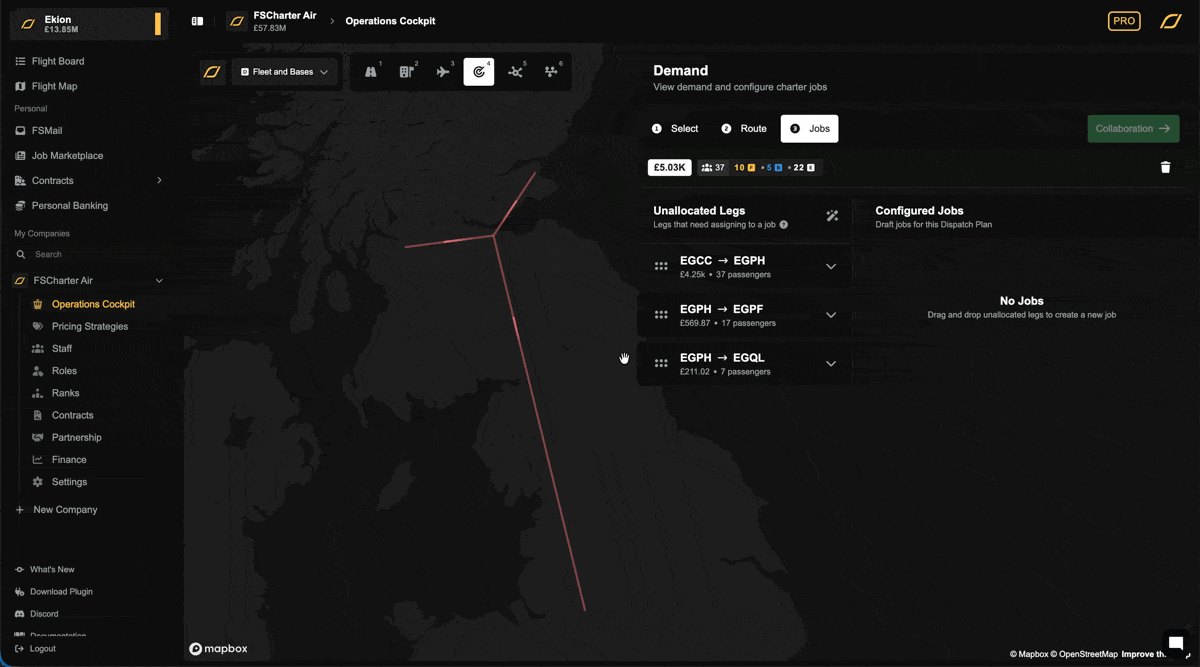Open the binoculars search tool in toolbar
1200x667 pixels.
(x=371, y=72)
